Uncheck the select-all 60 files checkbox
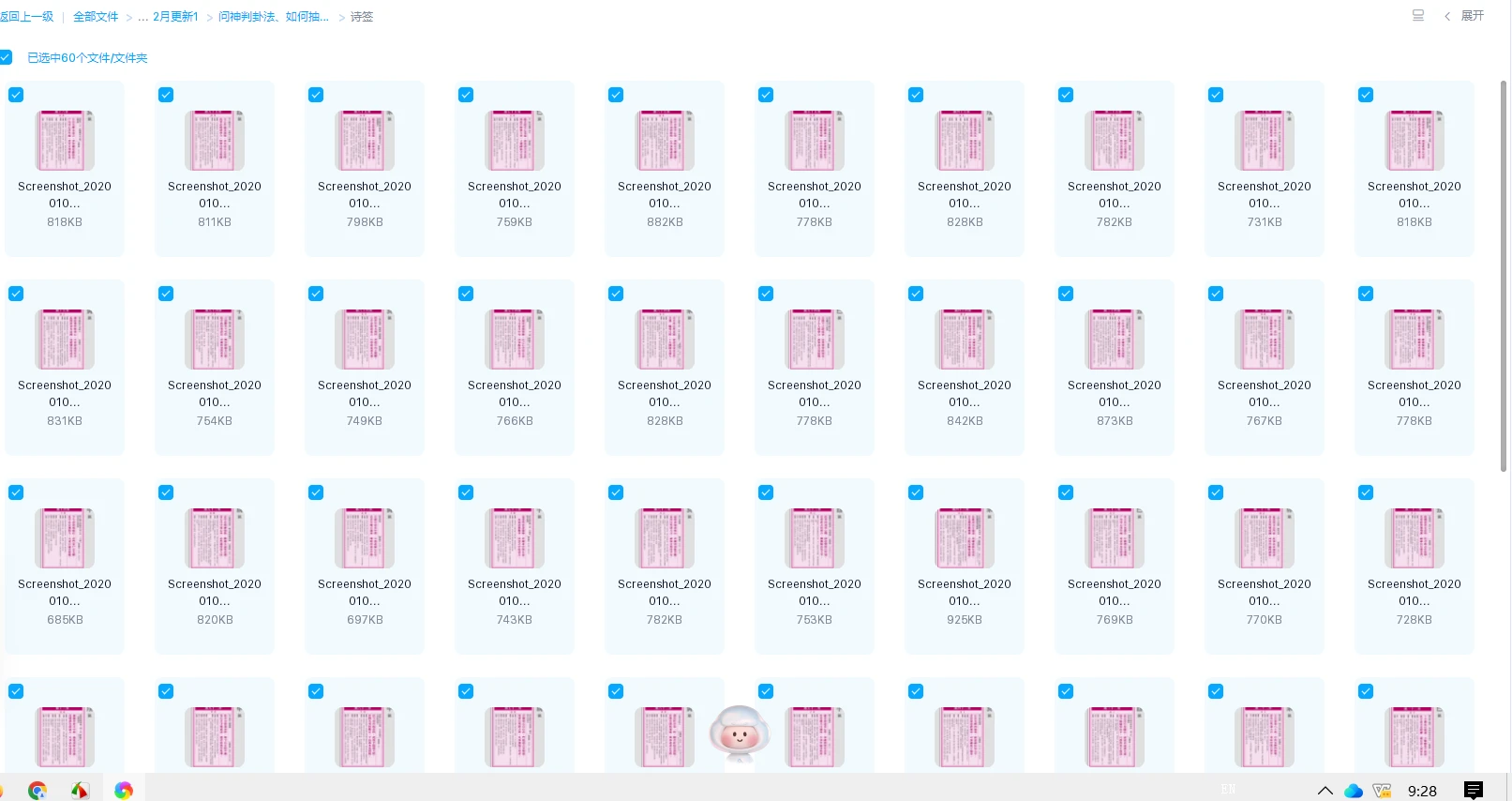This screenshot has width=1512, height=801. [7, 57]
